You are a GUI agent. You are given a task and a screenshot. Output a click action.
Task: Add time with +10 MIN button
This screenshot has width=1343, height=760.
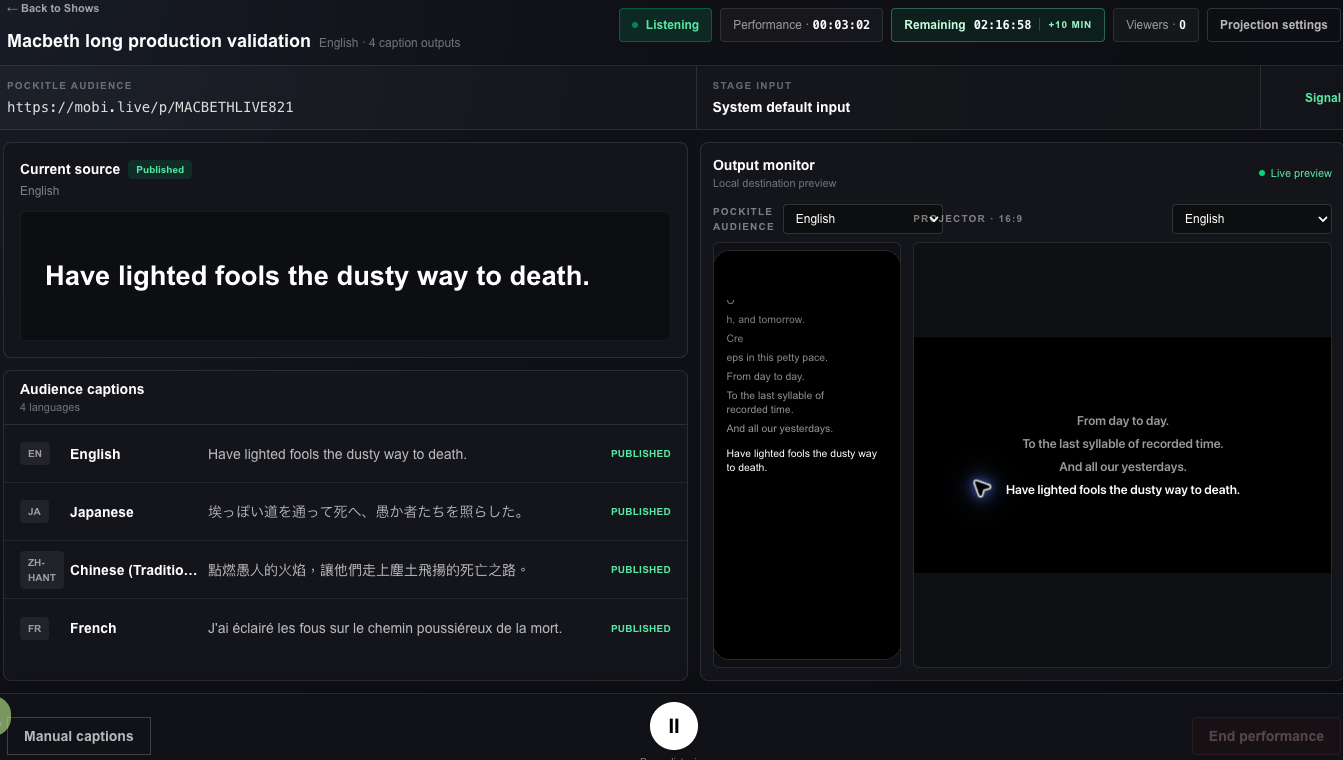tap(1070, 25)
